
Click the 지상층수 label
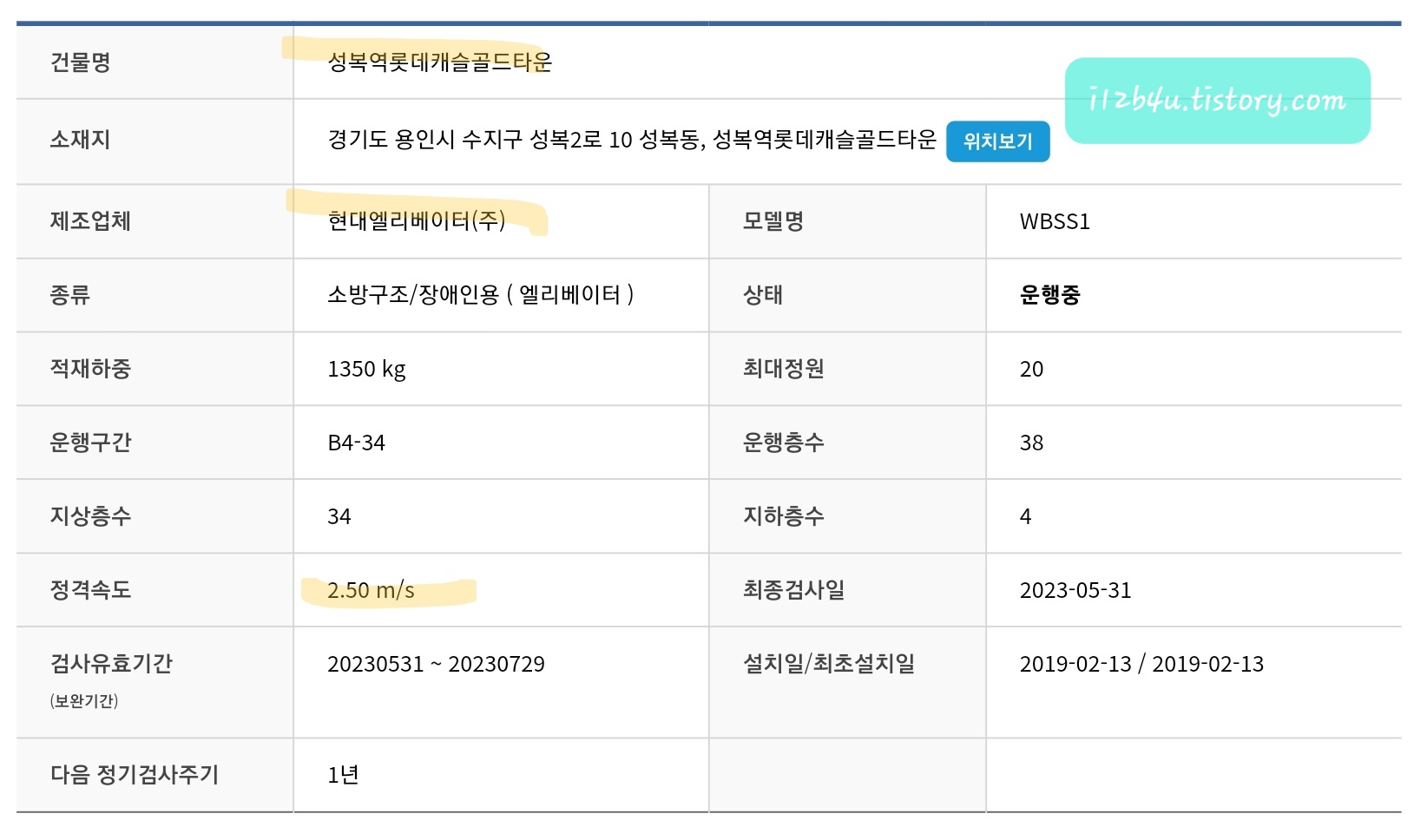tap(90, 516)
